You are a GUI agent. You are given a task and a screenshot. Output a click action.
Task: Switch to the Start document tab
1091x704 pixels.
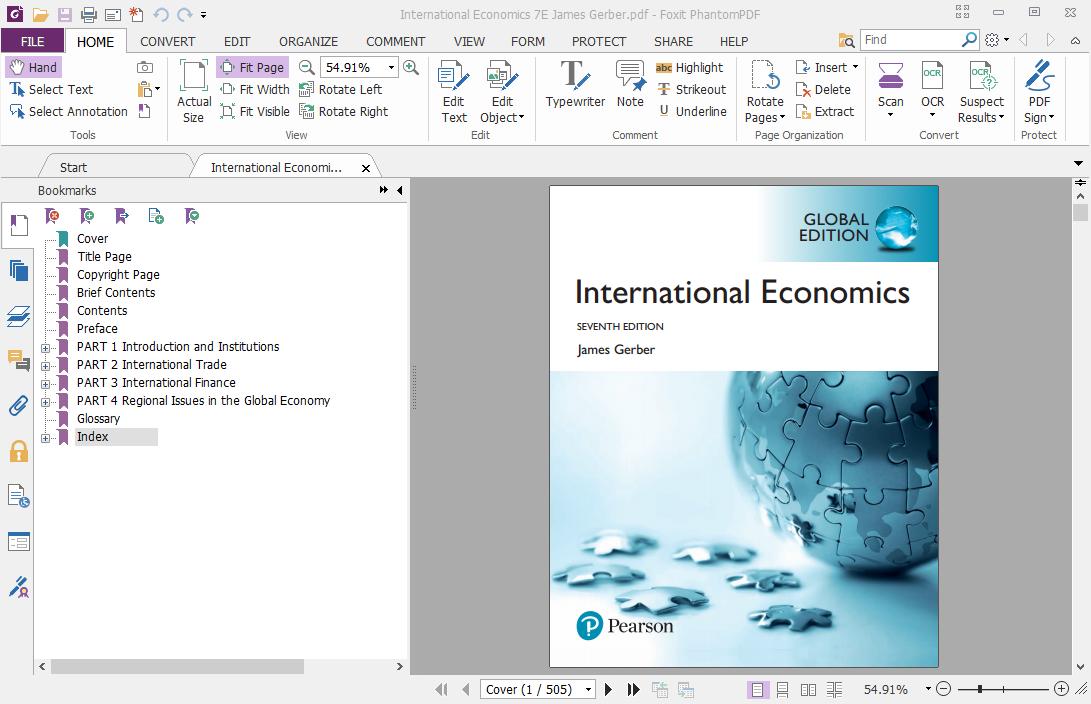(73, 168)
